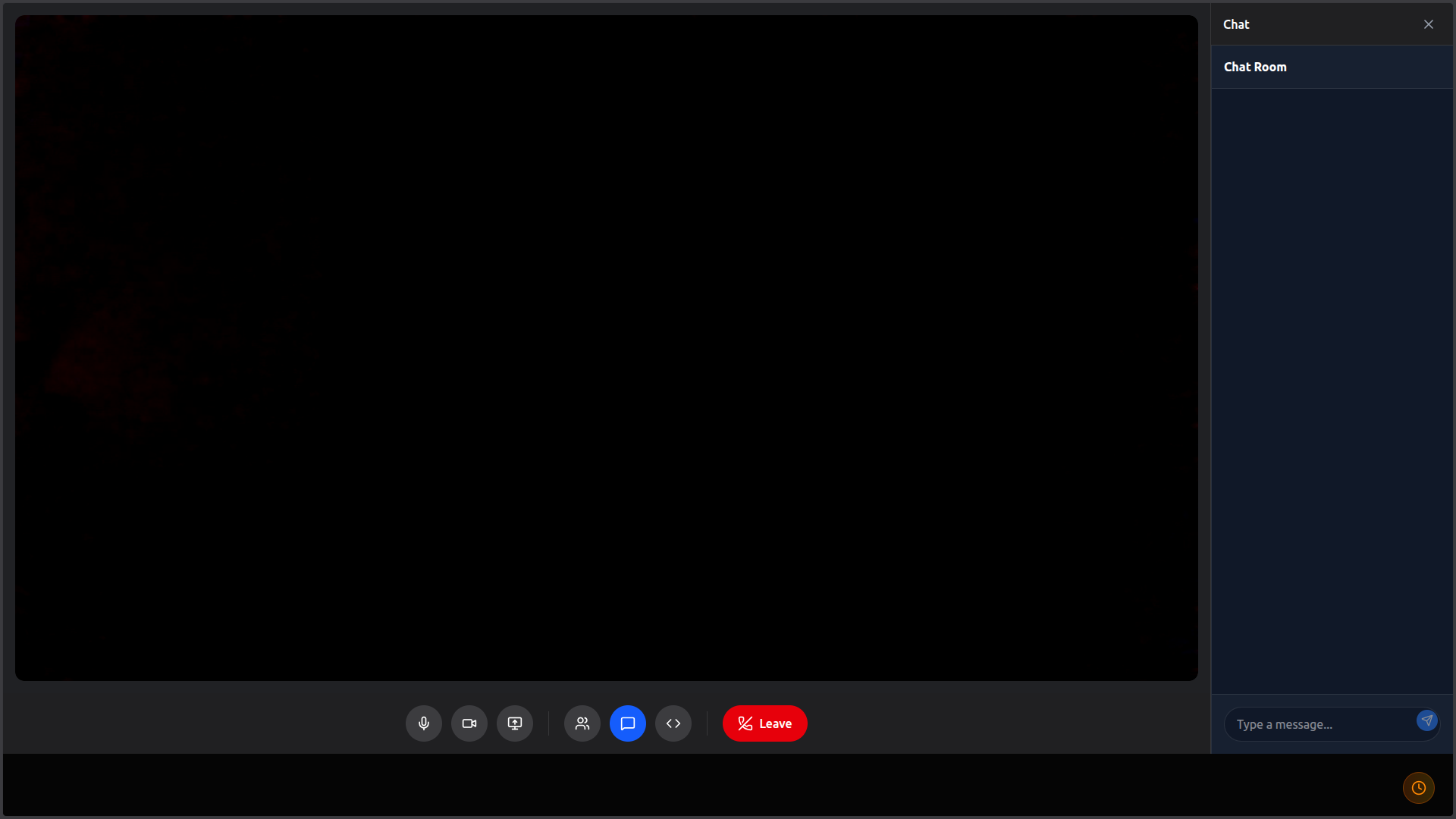This screenshot has height=819, width=1456.
Task: Start screen sharing with the monitor icon
Action: coord(514,723)
